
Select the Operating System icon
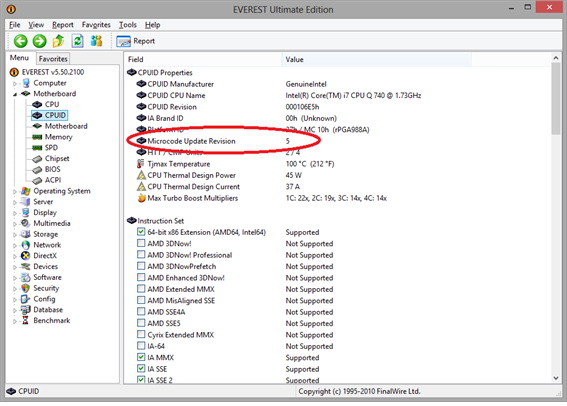(26, 191)
